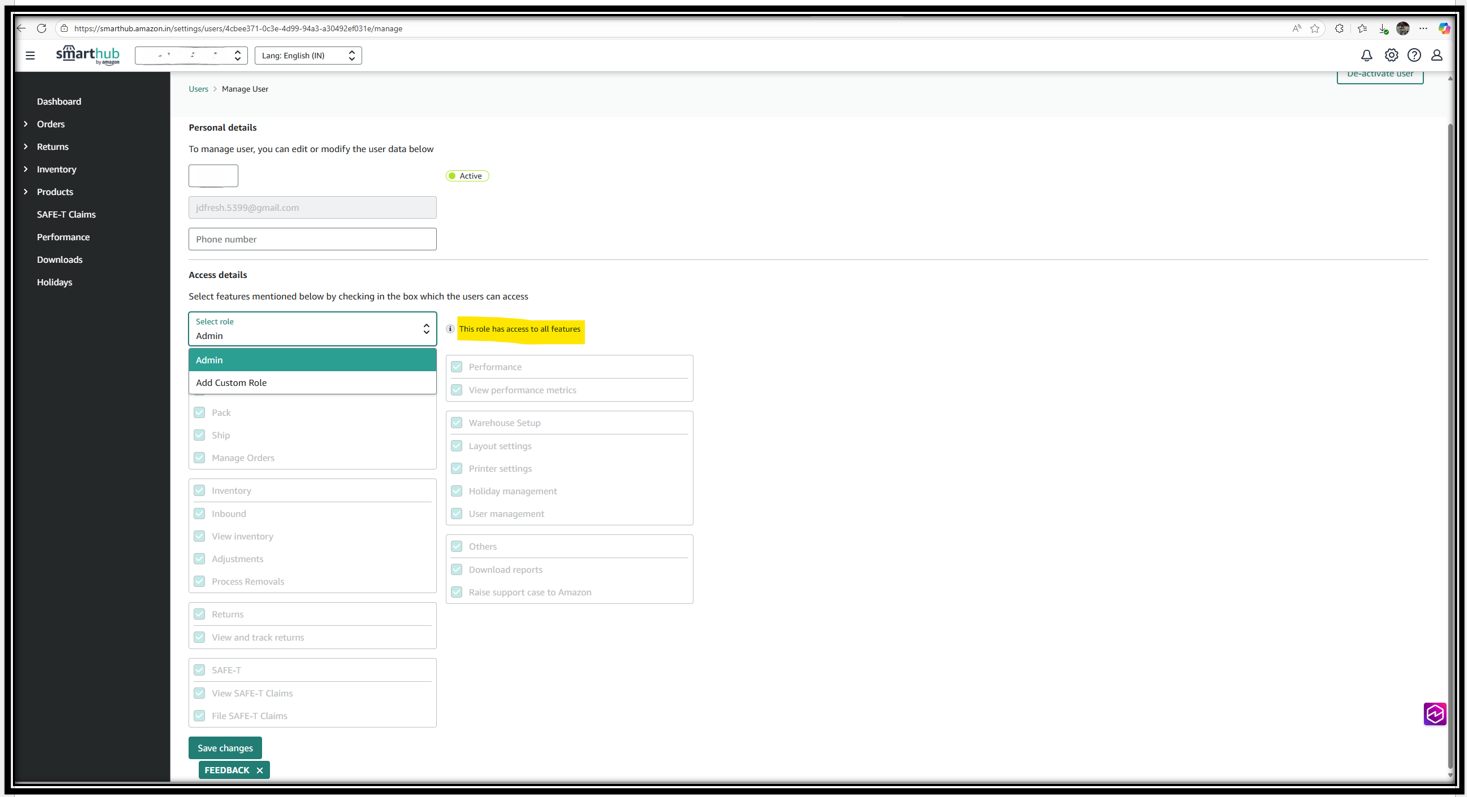The height and width of the screenshot is (797, 1467).
Task: Open the hamburger navigation menu
Action: [x=30, y=56]
